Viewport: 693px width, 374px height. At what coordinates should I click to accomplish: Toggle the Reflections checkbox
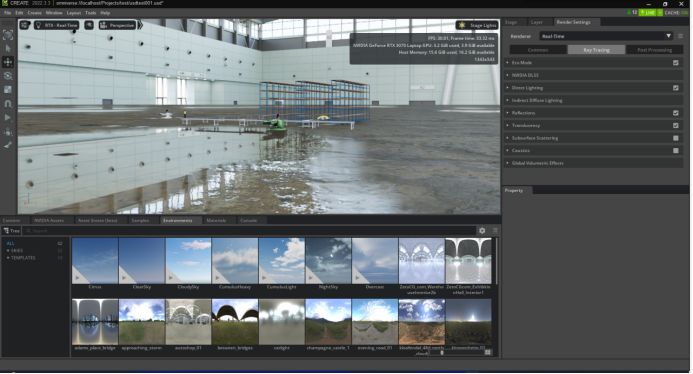click(x=676, y=113)
